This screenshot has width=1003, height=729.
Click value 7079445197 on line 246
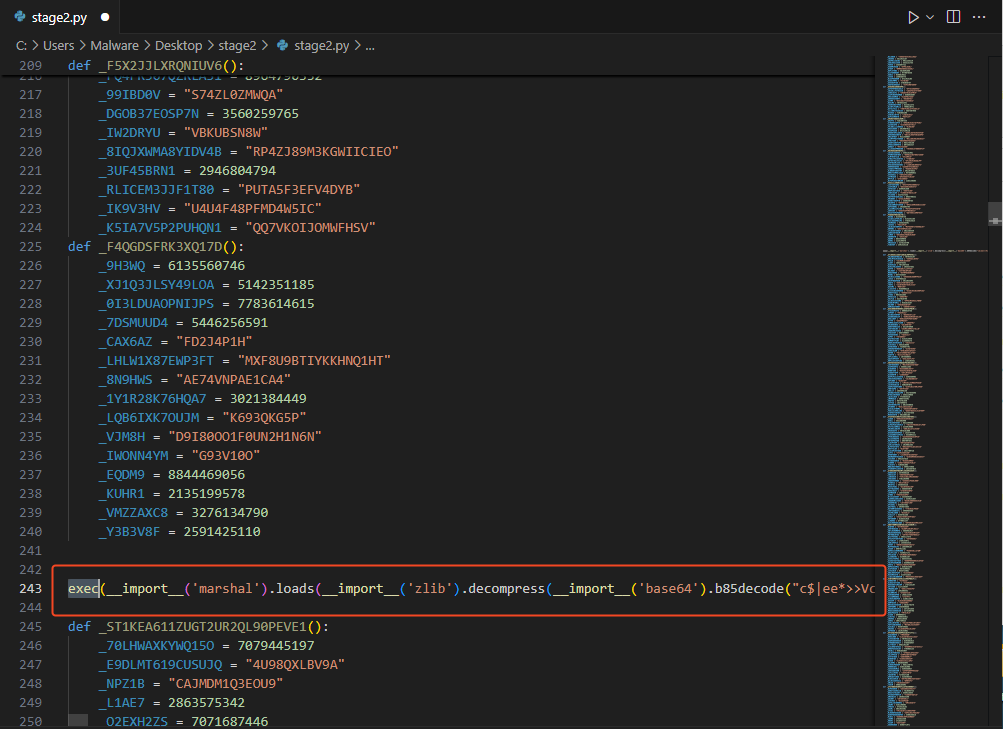click(276, 645)
